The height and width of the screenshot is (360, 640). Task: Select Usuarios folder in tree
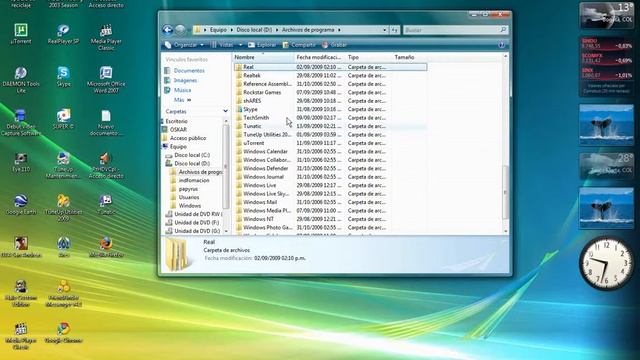point(189,197)
